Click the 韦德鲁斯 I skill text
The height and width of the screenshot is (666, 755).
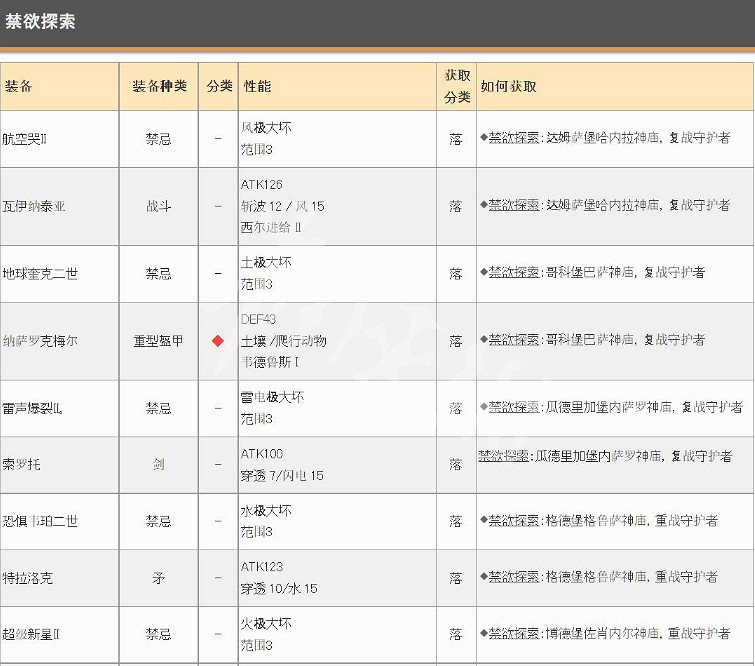[270, 362]
